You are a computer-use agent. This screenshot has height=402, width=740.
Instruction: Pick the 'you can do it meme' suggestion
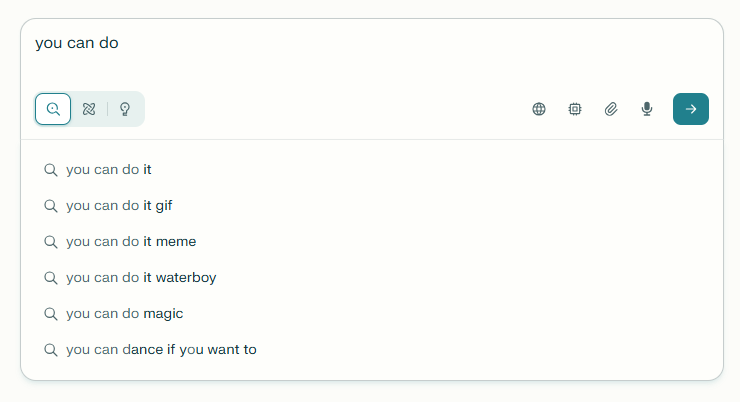point(131,242)
